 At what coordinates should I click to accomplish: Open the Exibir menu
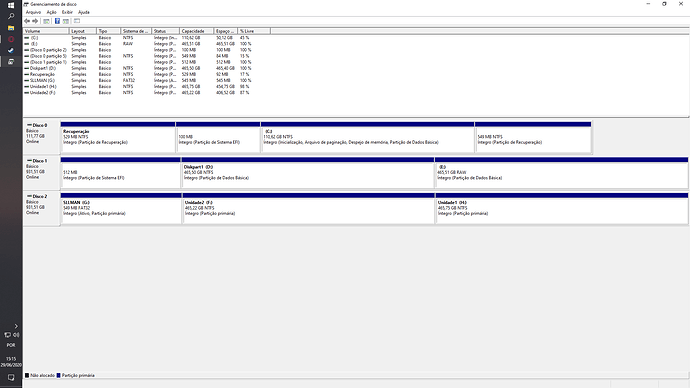[x=67, y=12]
